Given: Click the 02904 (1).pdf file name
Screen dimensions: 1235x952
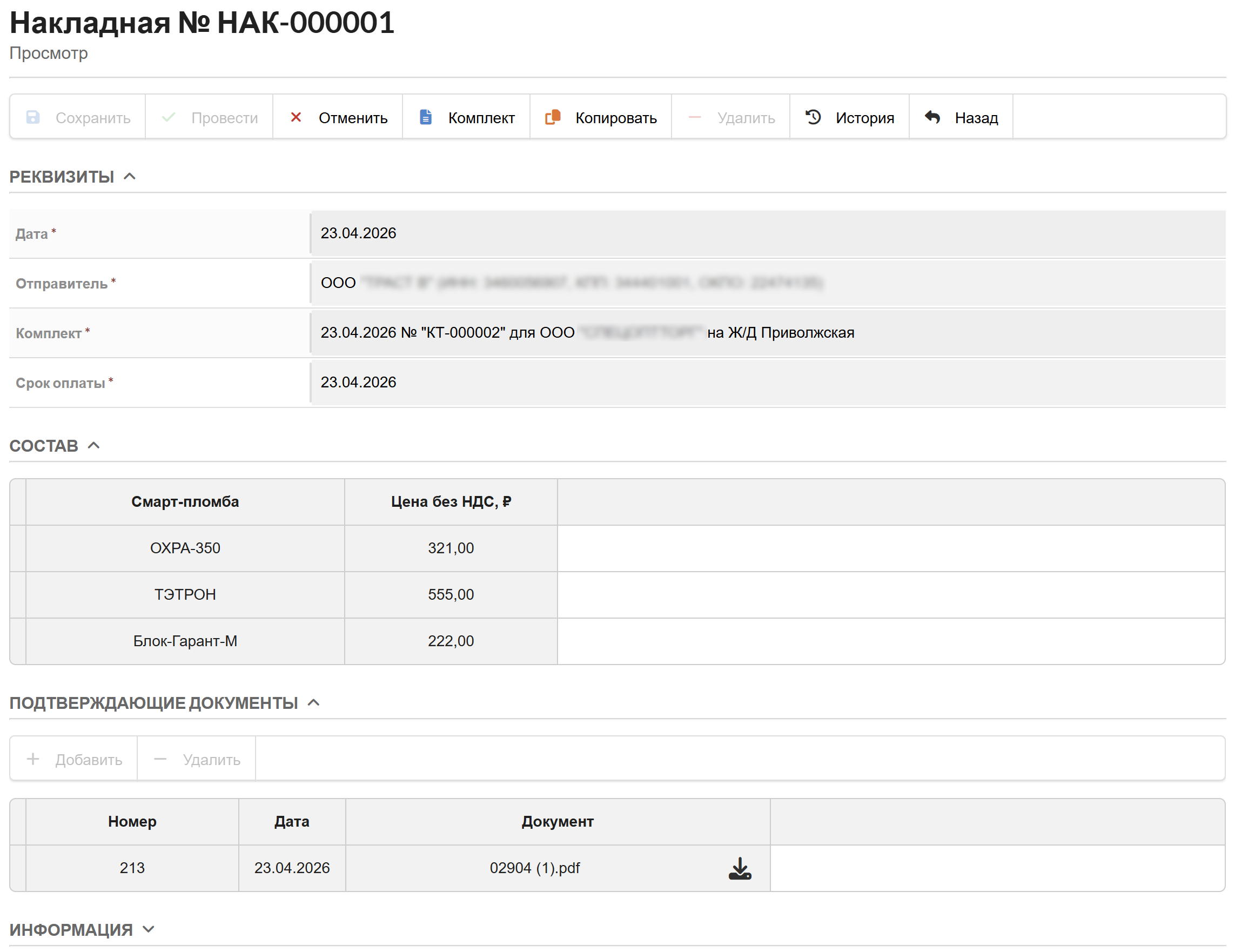Looking at the screenshot, I should [x=535, y=868].
